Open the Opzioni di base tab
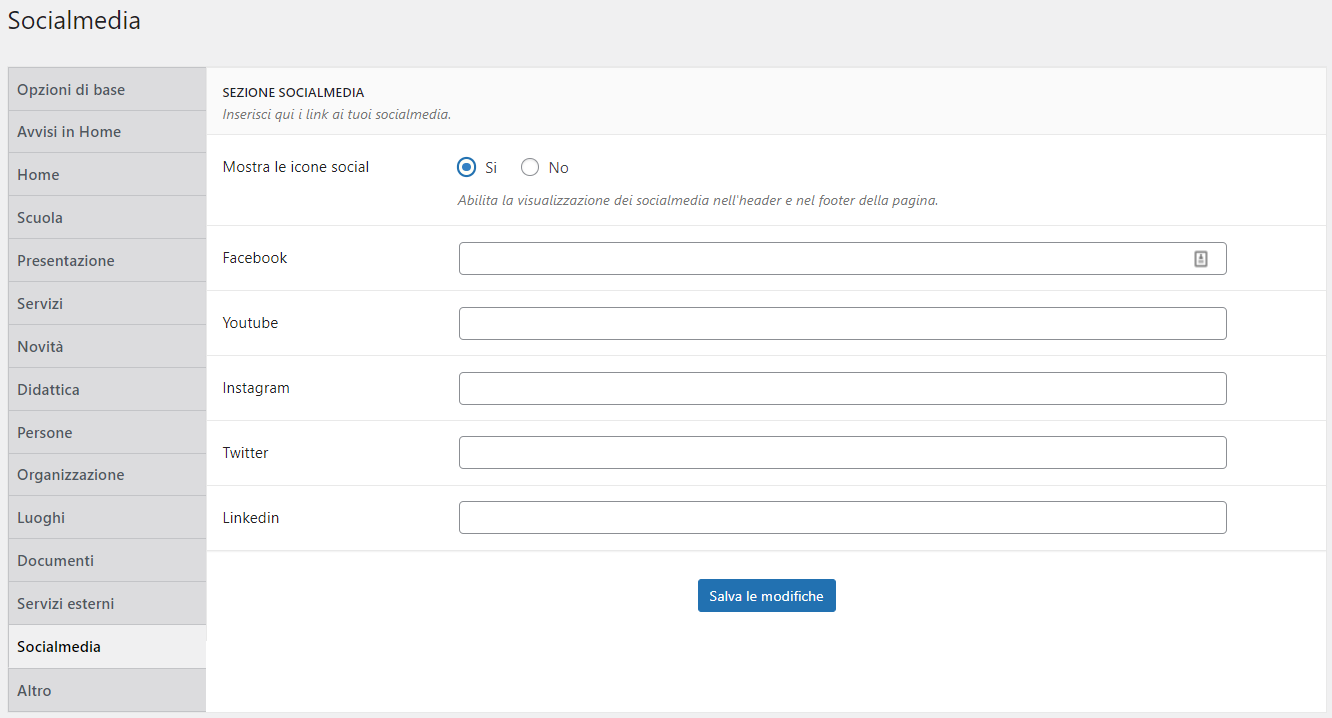1332x718 pixels. 107,89
